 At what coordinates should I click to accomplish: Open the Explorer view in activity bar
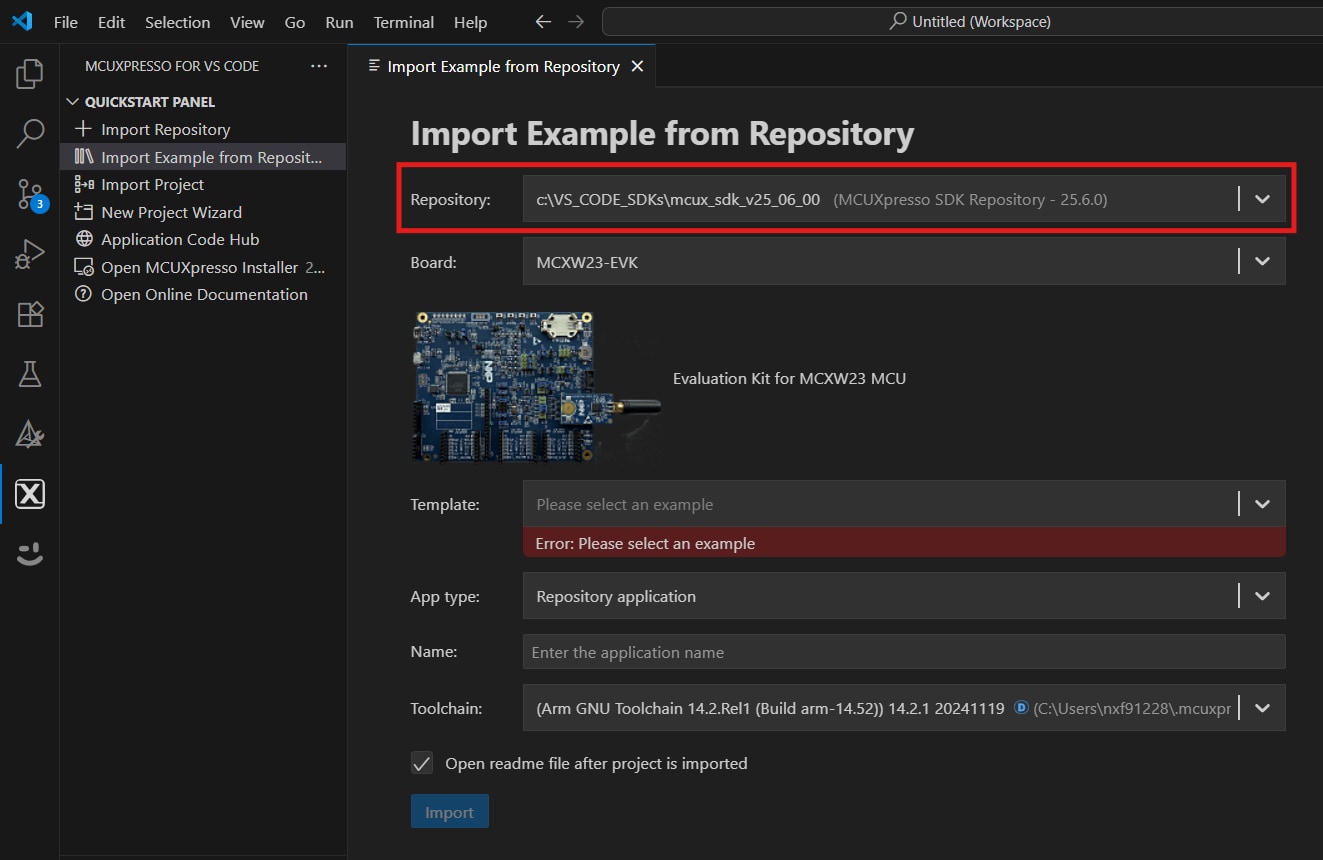[30, 73]
